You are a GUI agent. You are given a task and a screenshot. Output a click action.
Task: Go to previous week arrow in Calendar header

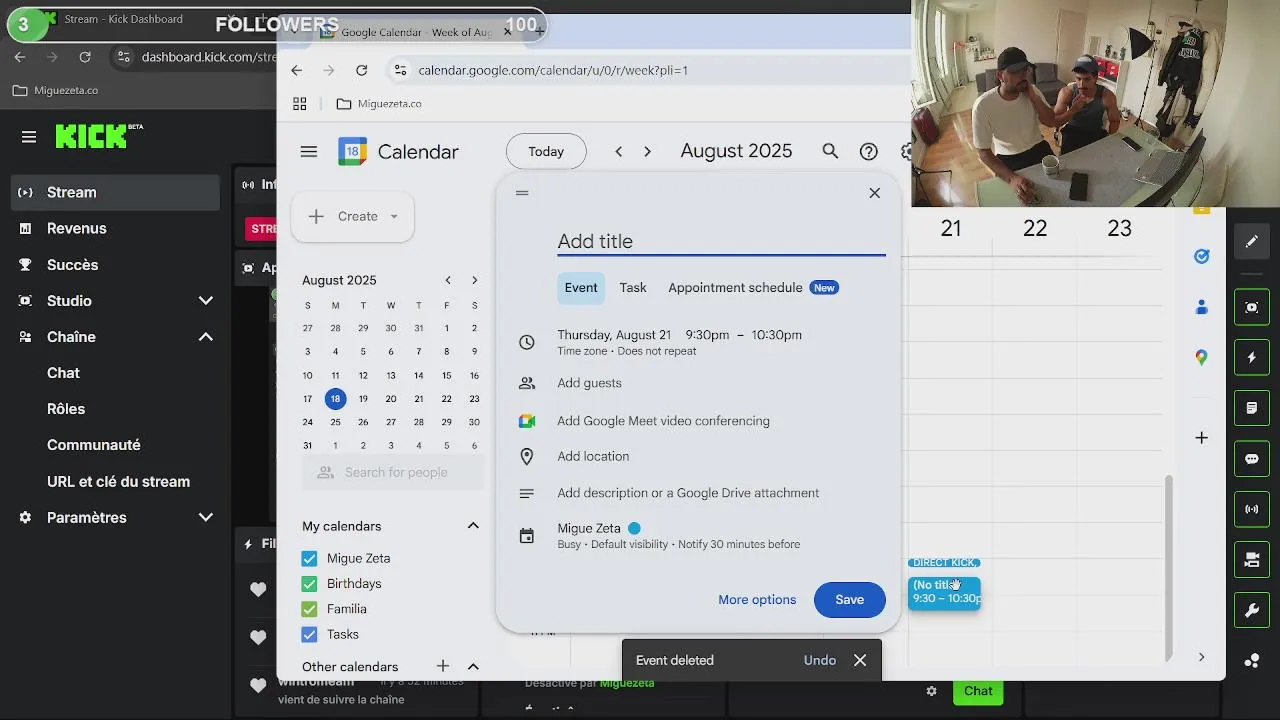click(x=618, y=152)
